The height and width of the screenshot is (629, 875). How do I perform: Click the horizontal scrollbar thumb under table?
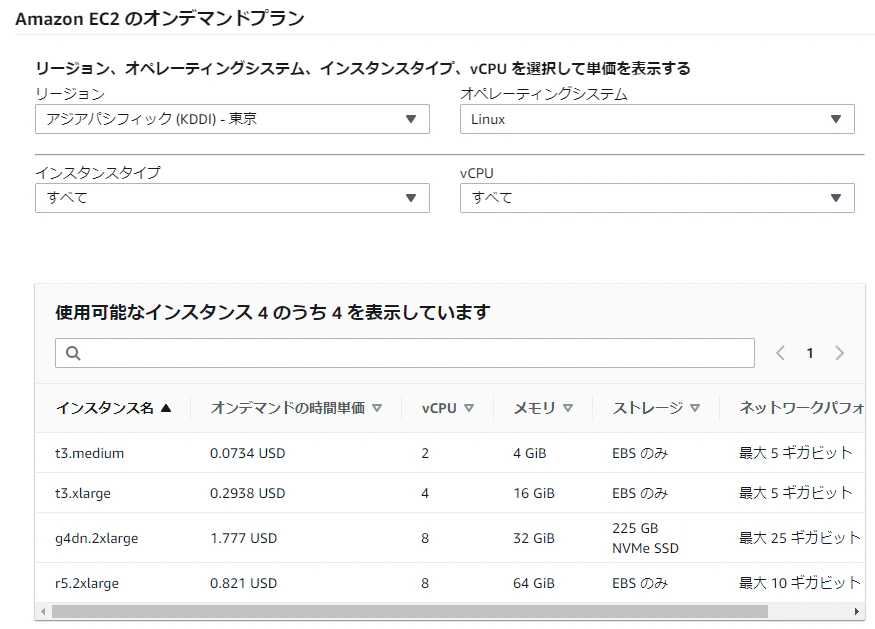410,612
